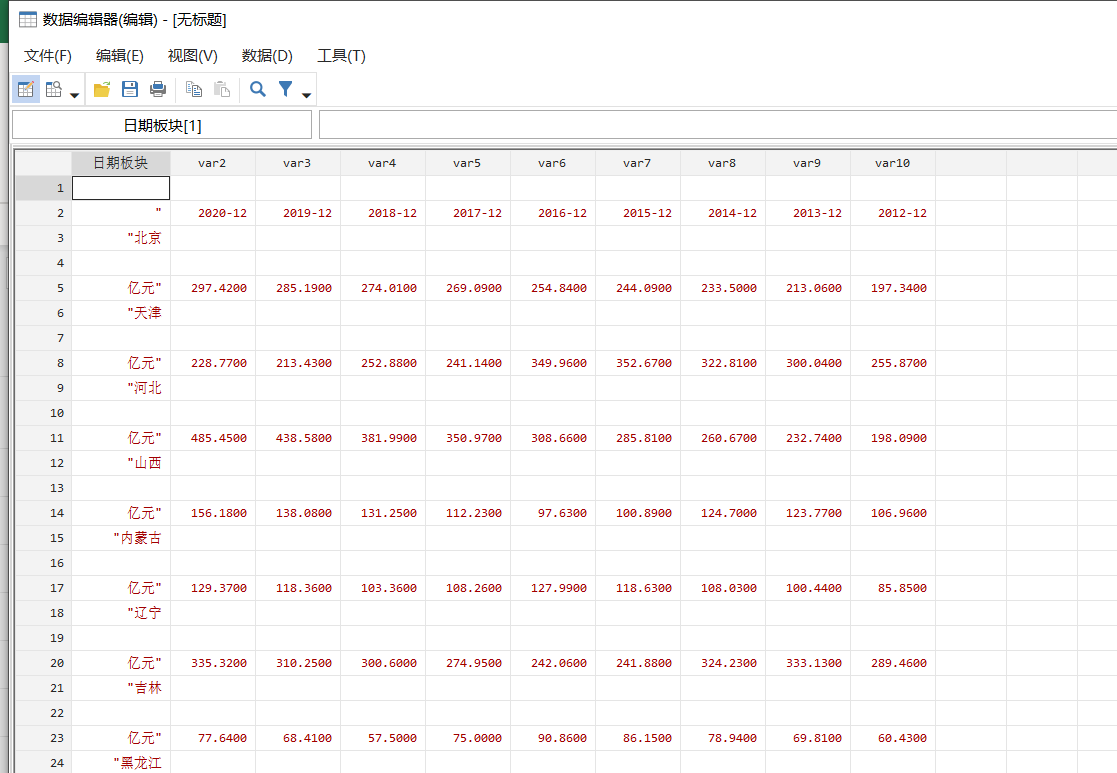
Task: Open the 视图(V) menu
Action: coord(195,56)
